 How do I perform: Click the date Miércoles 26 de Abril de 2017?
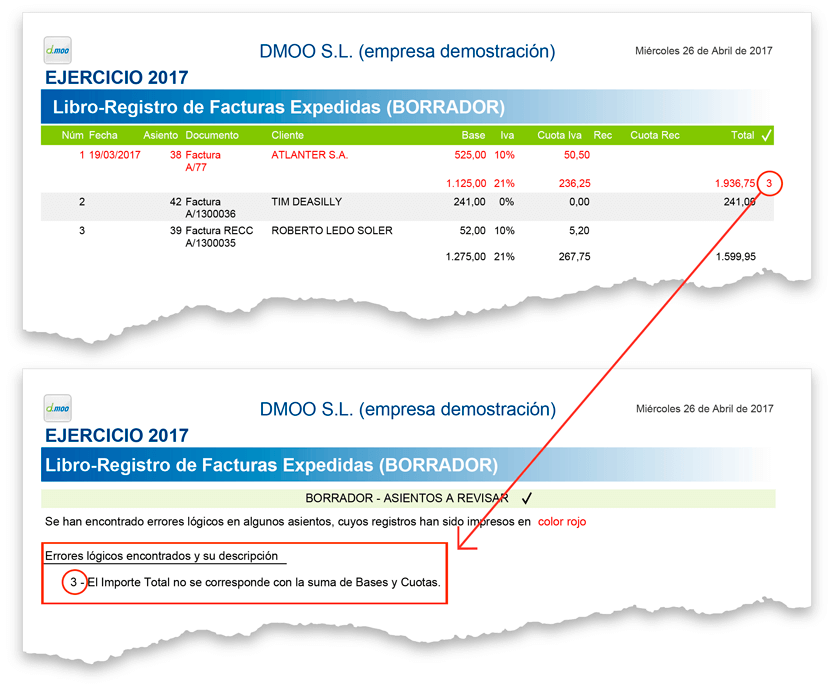coord(706,48)
